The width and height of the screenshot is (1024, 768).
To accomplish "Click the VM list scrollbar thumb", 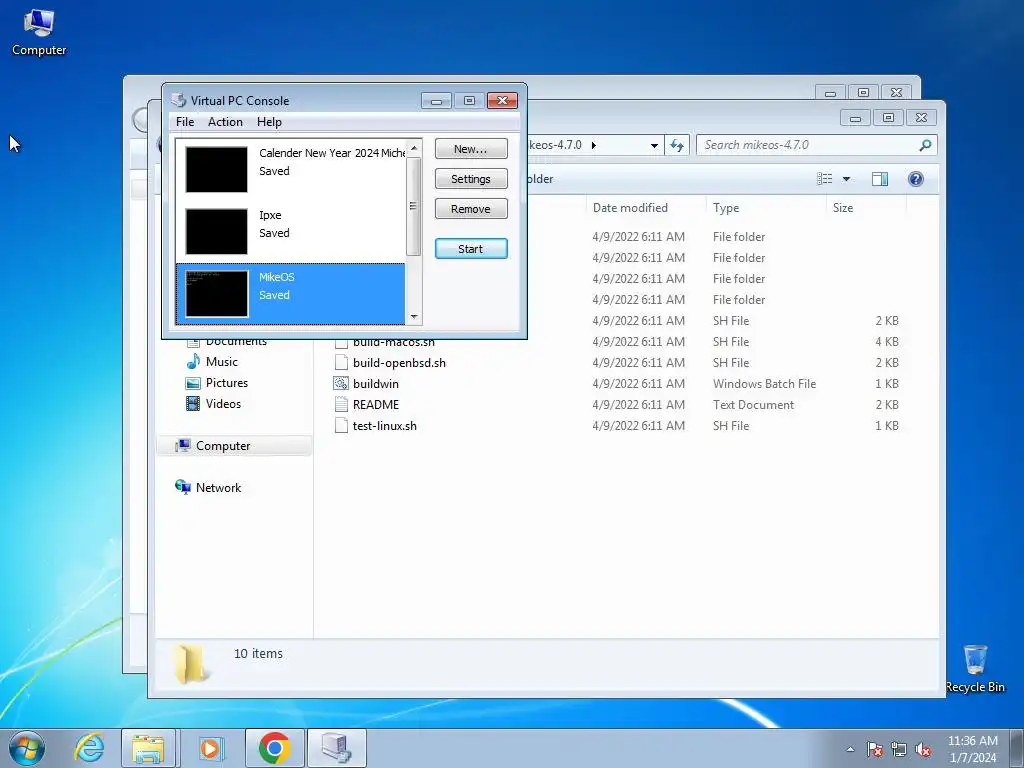I will pyautogui.click(x=413, y=206).
